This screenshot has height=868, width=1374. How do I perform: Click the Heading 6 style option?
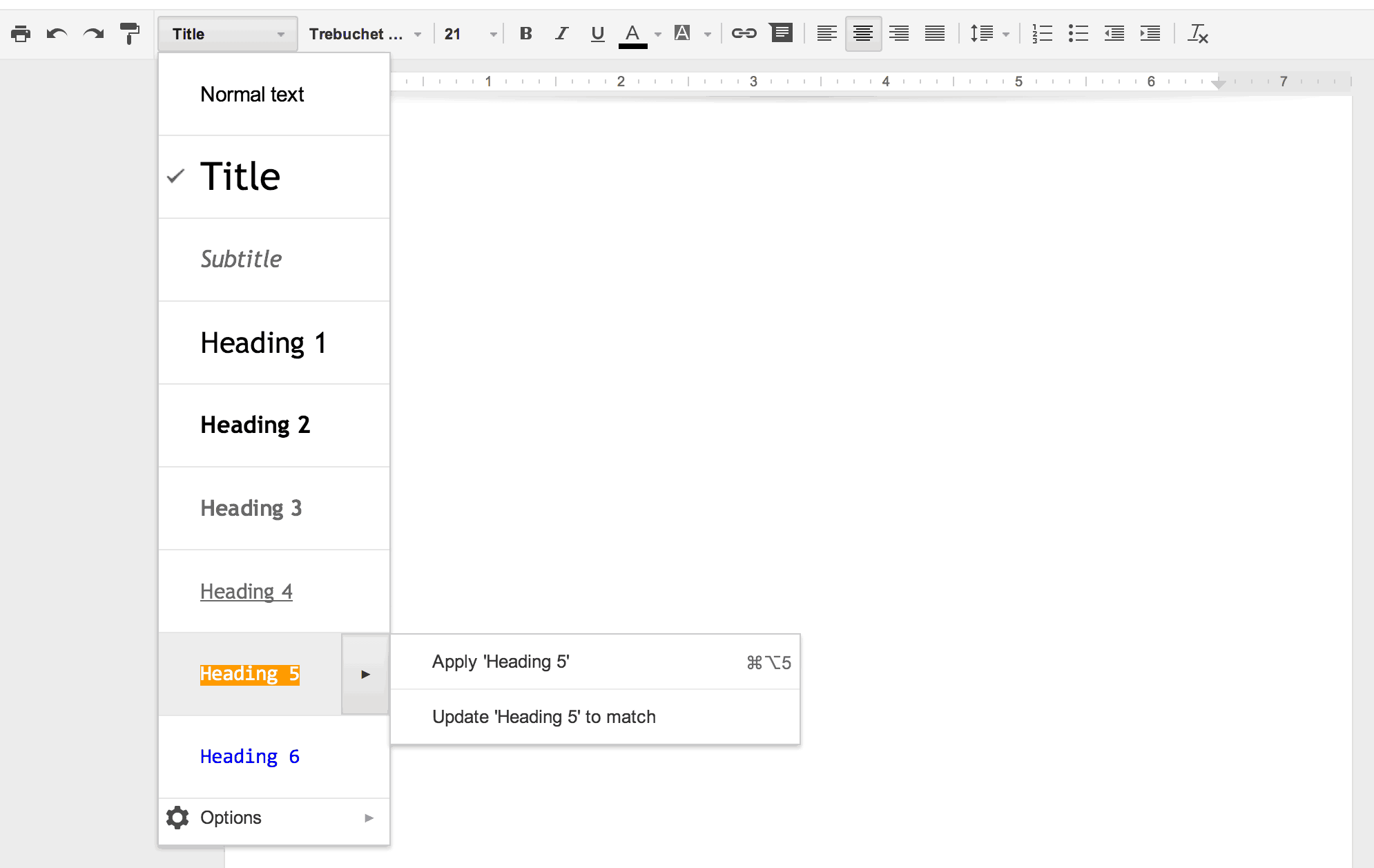pos(253,756)
